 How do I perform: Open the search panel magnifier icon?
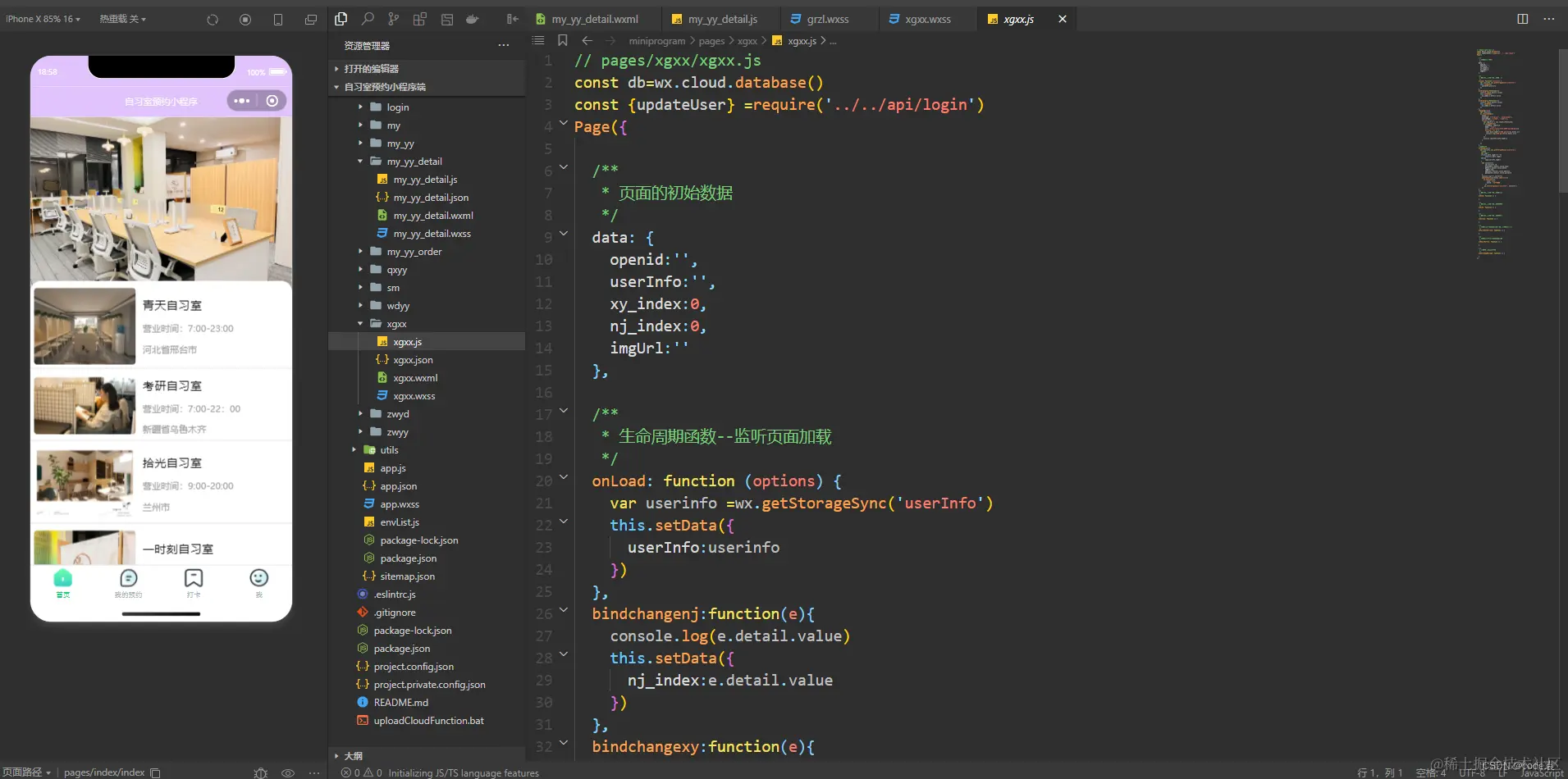click(x=368, y=19)
